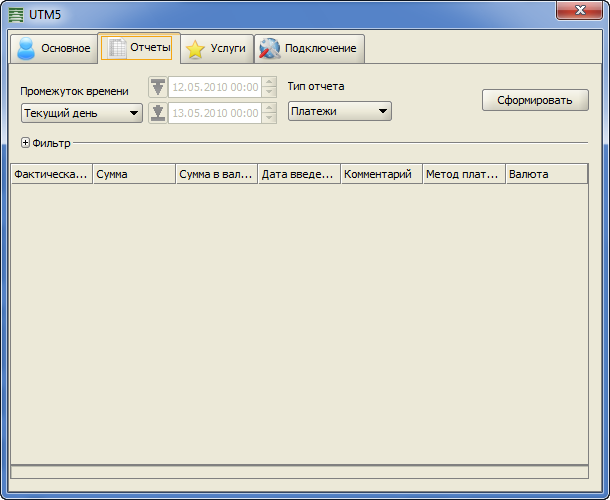The height and width of the screenshot is (500, 610).
Task: Click the start date arrow icon
Action: pos(158,87)
